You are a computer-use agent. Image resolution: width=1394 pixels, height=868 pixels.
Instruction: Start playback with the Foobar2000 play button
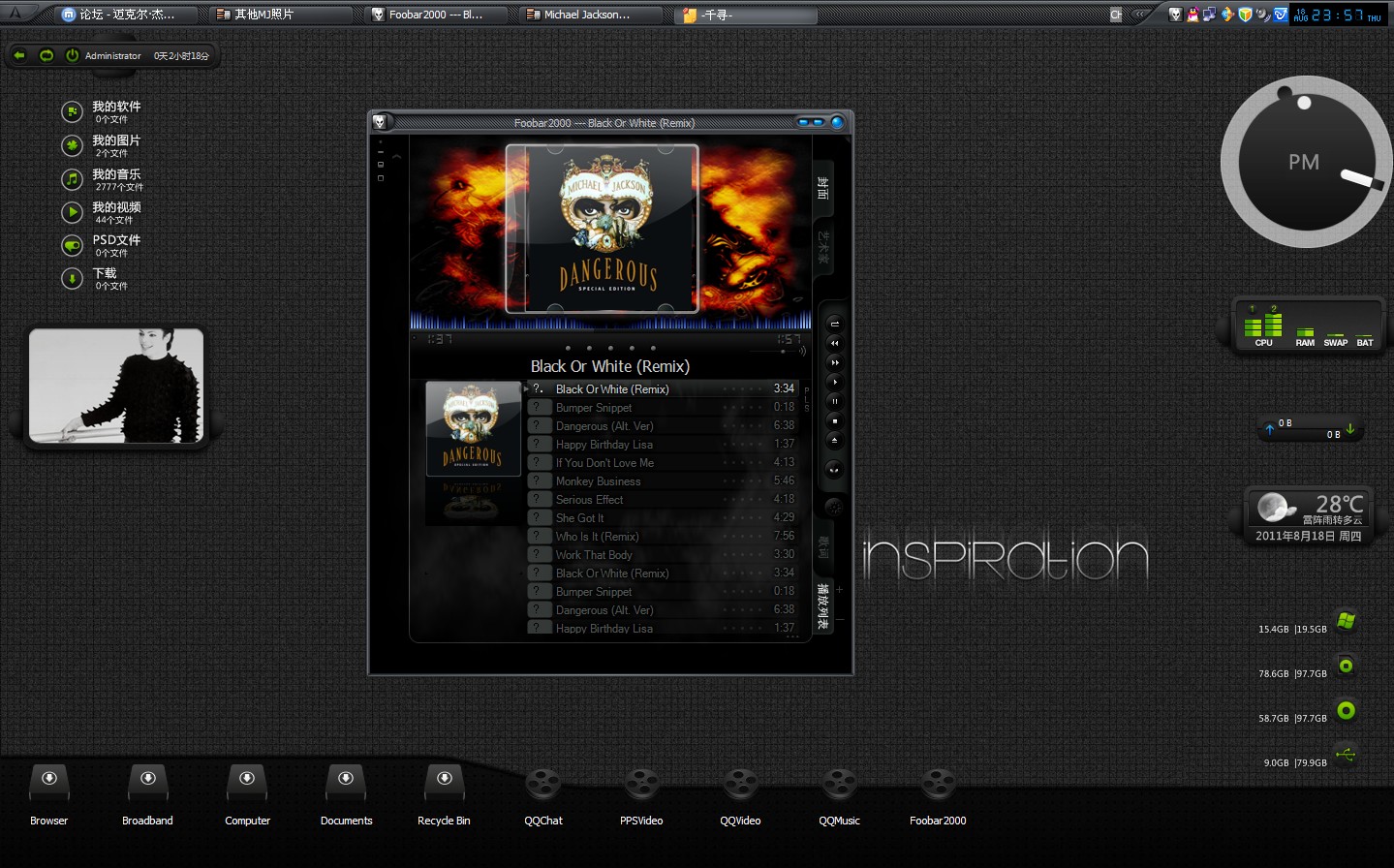coord(834,382)
